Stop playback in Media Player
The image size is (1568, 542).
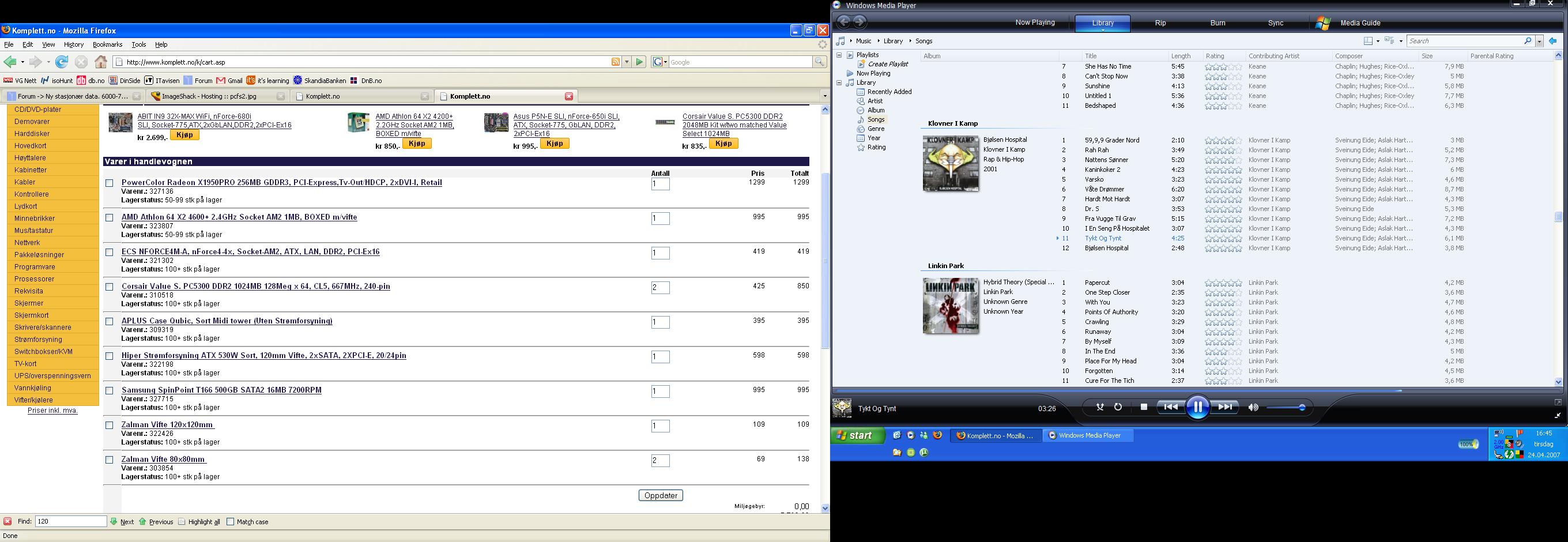pyautogui.click(x=1144, y=408)
